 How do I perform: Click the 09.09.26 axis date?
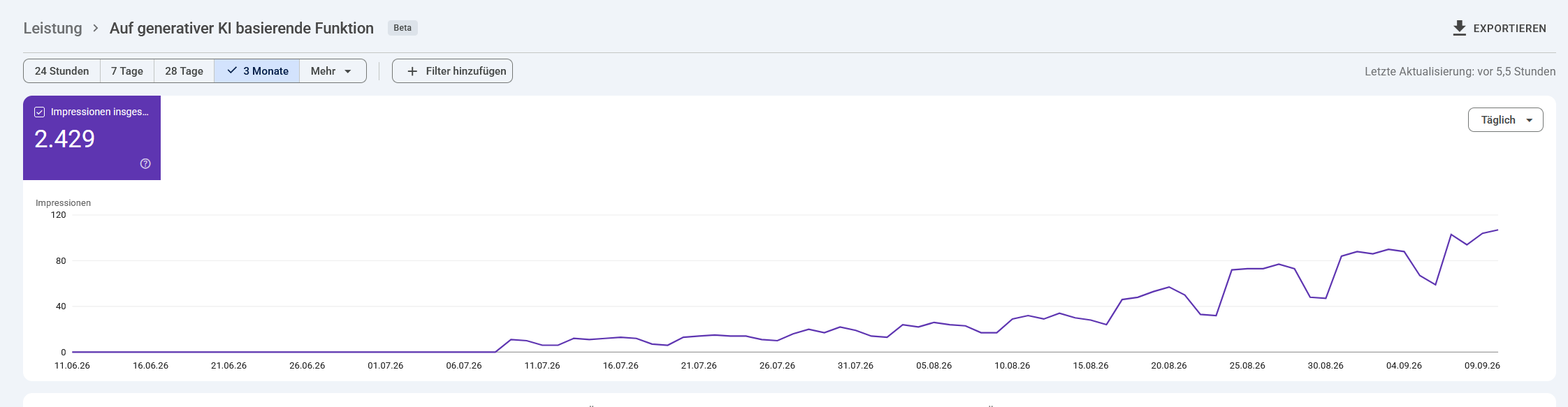point(1482,366)
